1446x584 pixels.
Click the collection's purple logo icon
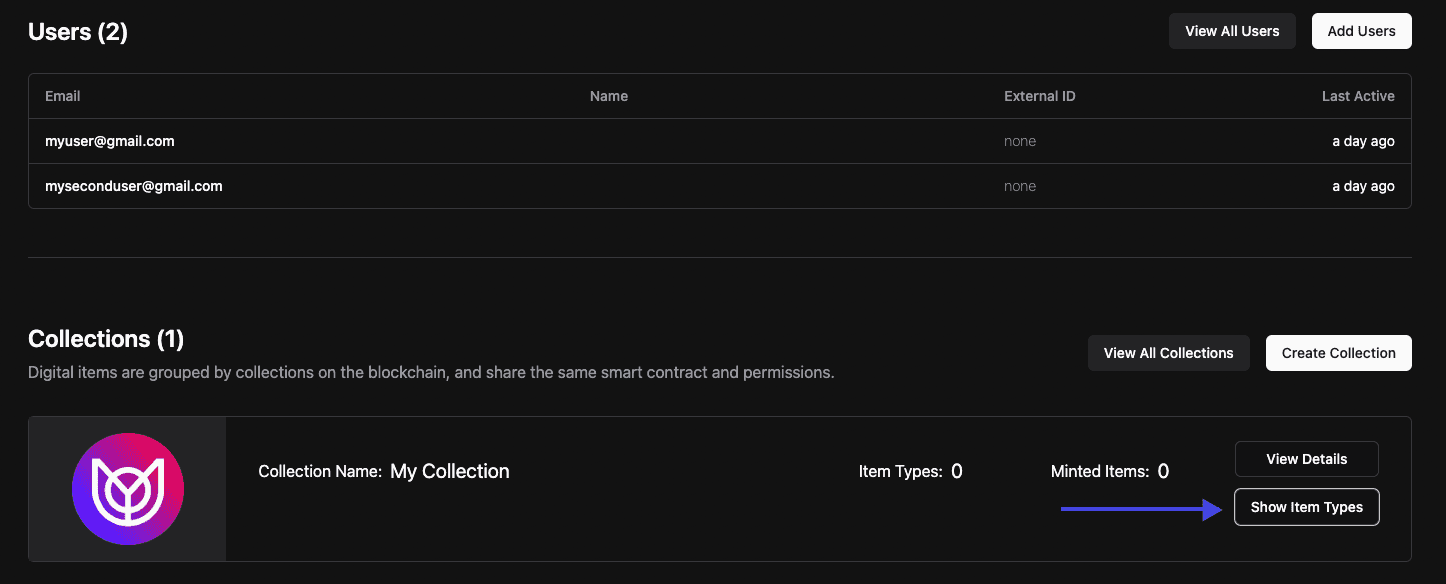coord(128,489)
